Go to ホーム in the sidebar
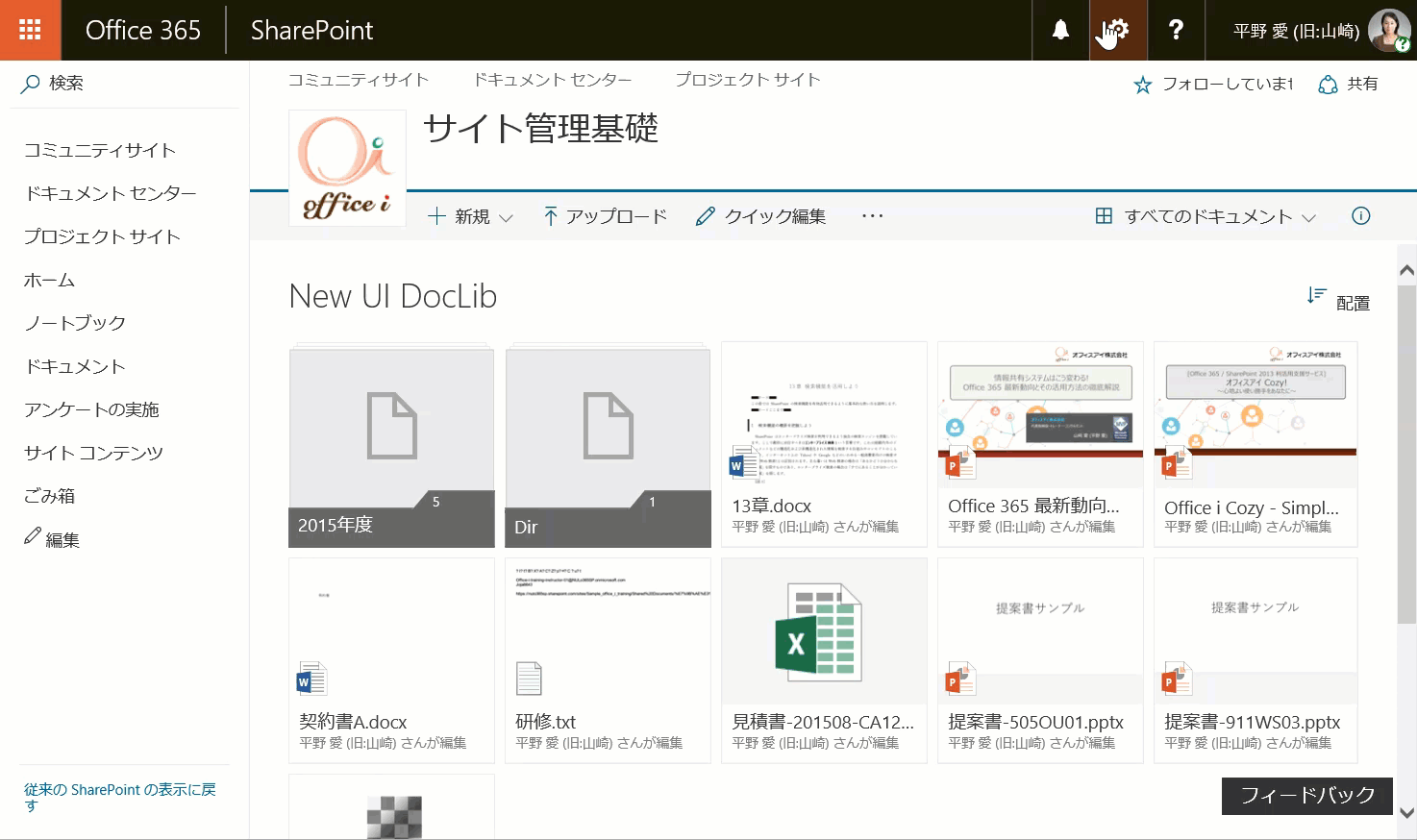The image size is (1417, 840). click(49, 280)
